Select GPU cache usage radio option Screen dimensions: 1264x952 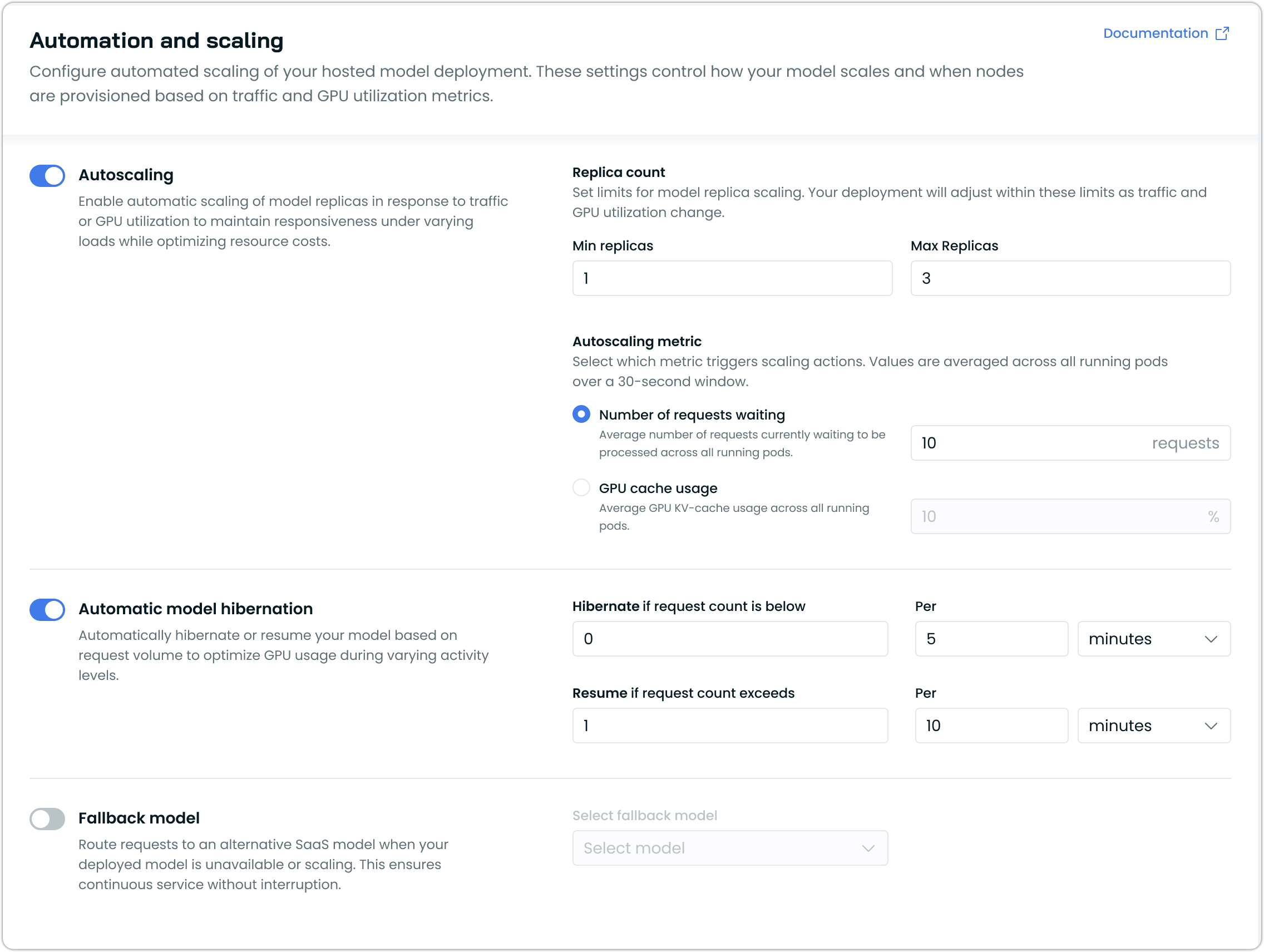point(581,488)
